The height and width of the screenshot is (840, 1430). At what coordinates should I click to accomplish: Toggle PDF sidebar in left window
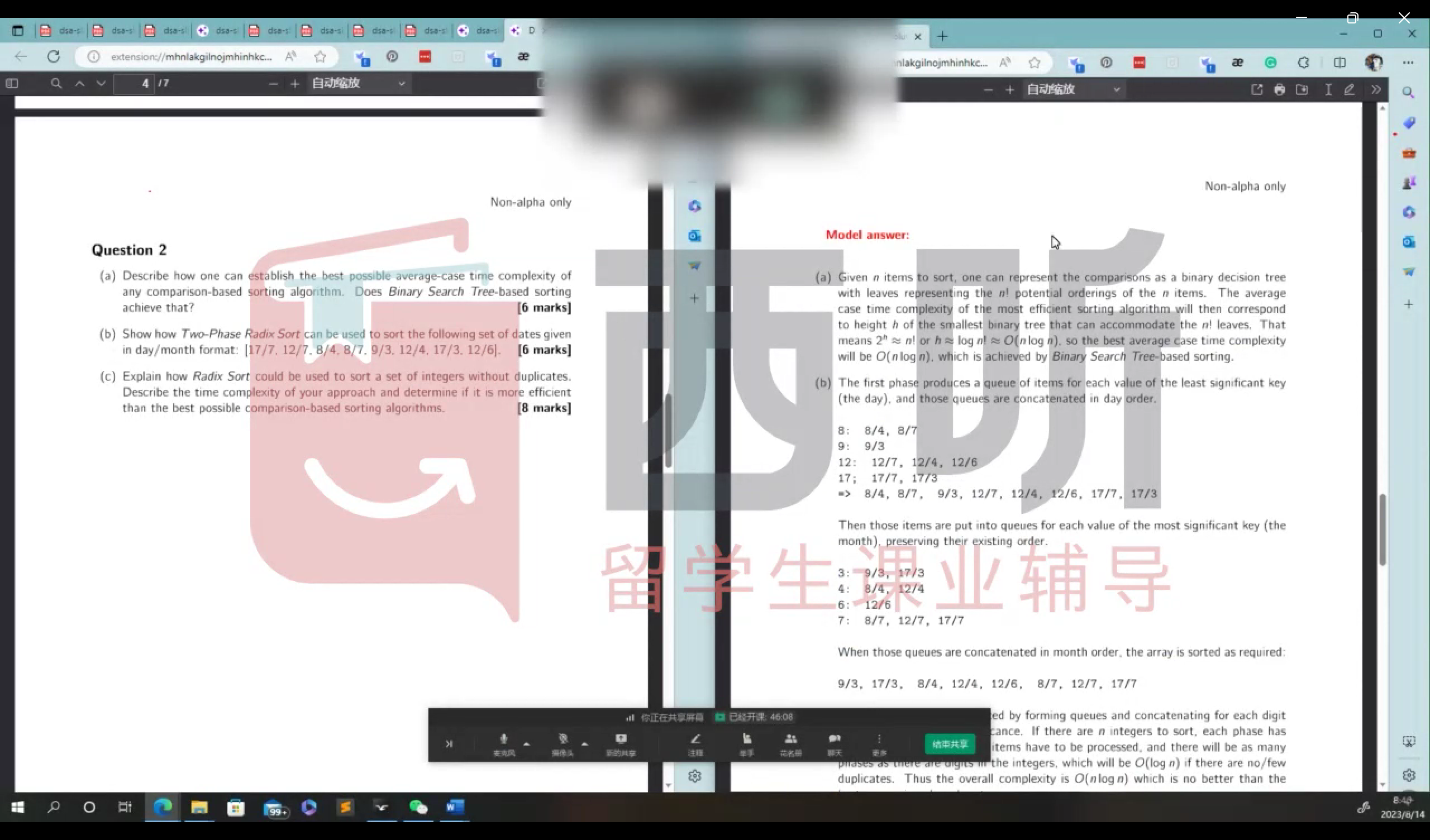12,83
